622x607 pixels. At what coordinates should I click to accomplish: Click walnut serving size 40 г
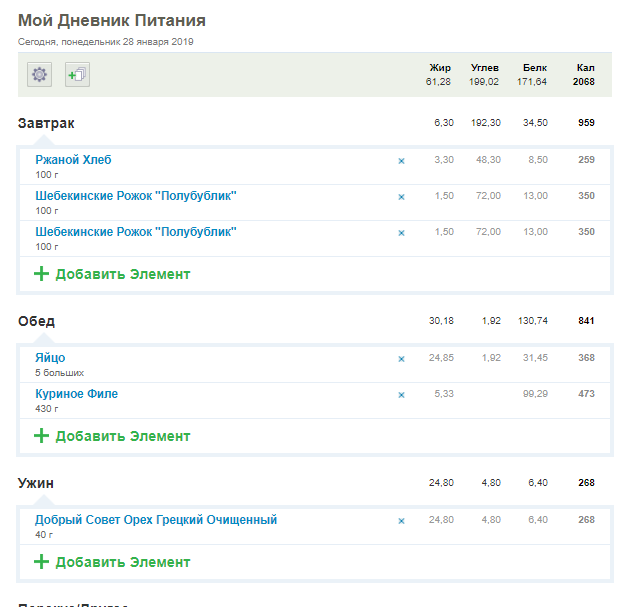point(44,535)
